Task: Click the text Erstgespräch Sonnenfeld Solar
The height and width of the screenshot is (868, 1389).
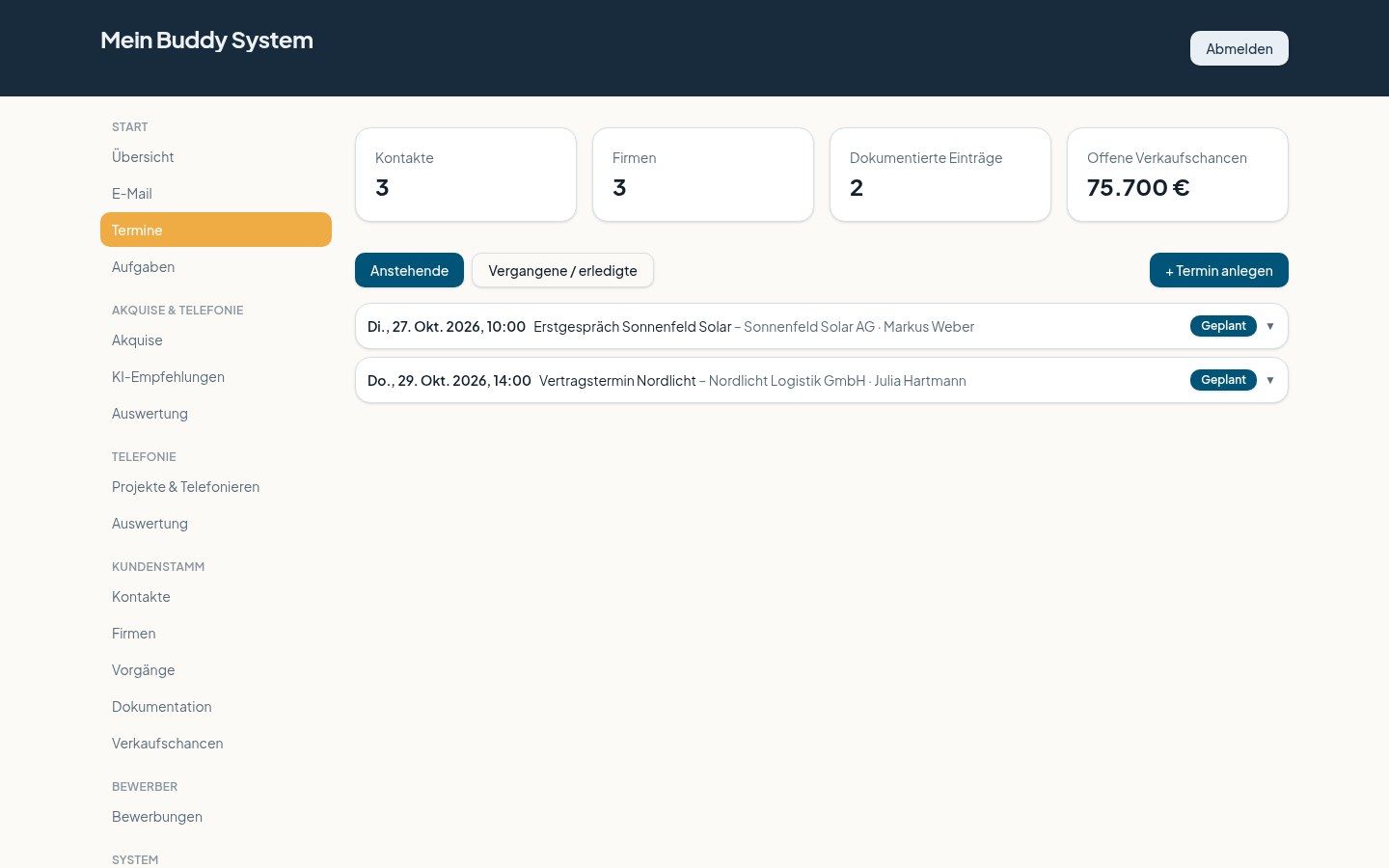Action: [632, 326]
